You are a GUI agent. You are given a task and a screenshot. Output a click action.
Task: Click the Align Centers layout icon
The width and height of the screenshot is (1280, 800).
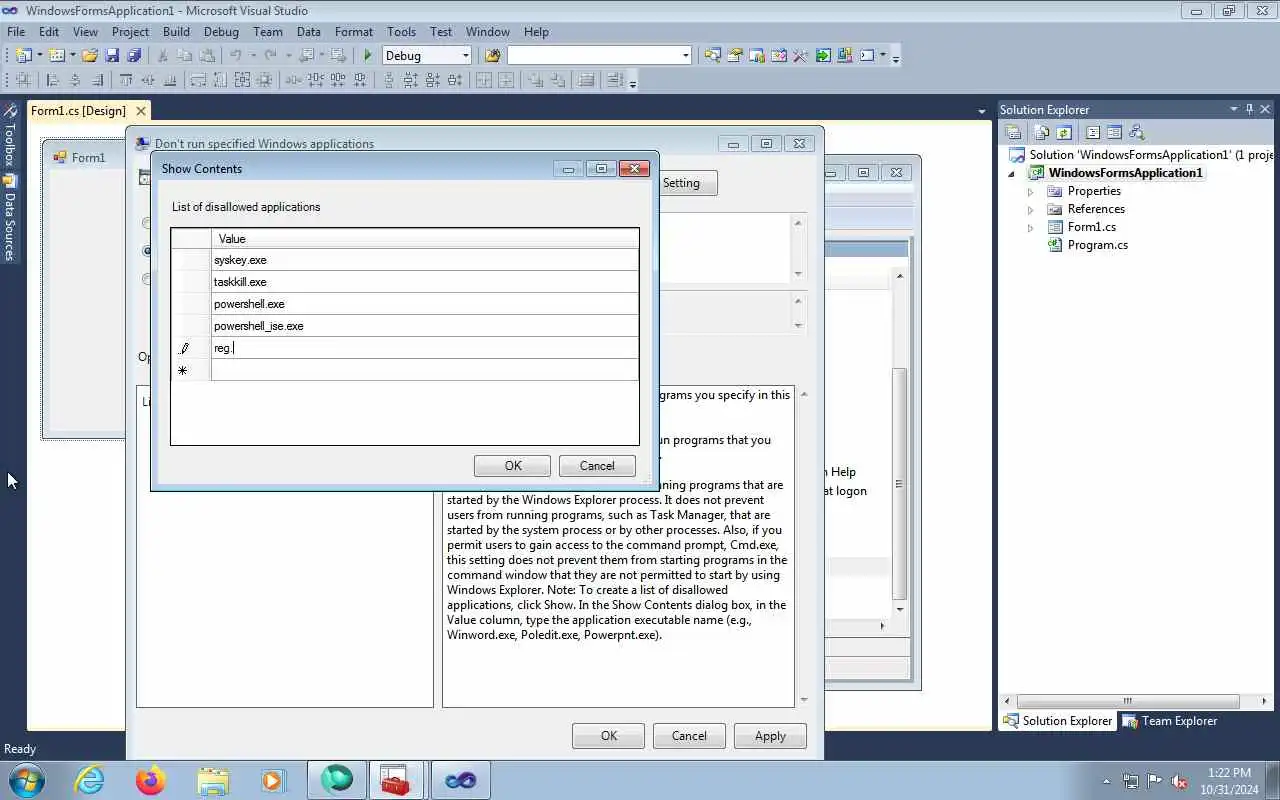(75, 80)
